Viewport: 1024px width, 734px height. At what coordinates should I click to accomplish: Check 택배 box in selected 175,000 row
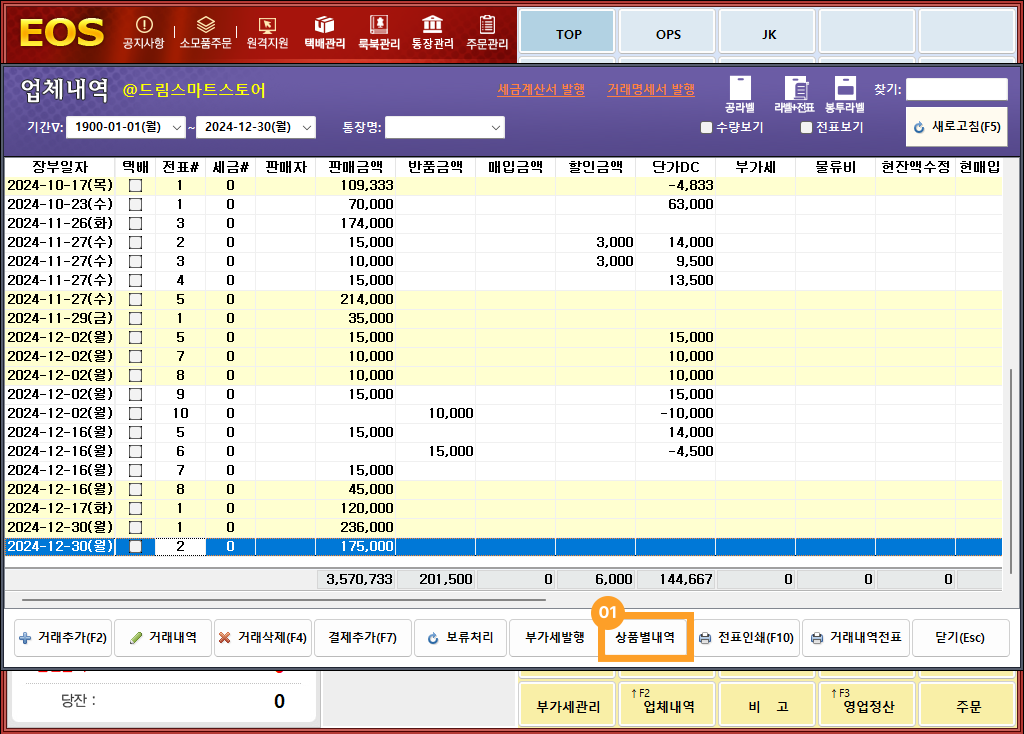tap(135, 547)
